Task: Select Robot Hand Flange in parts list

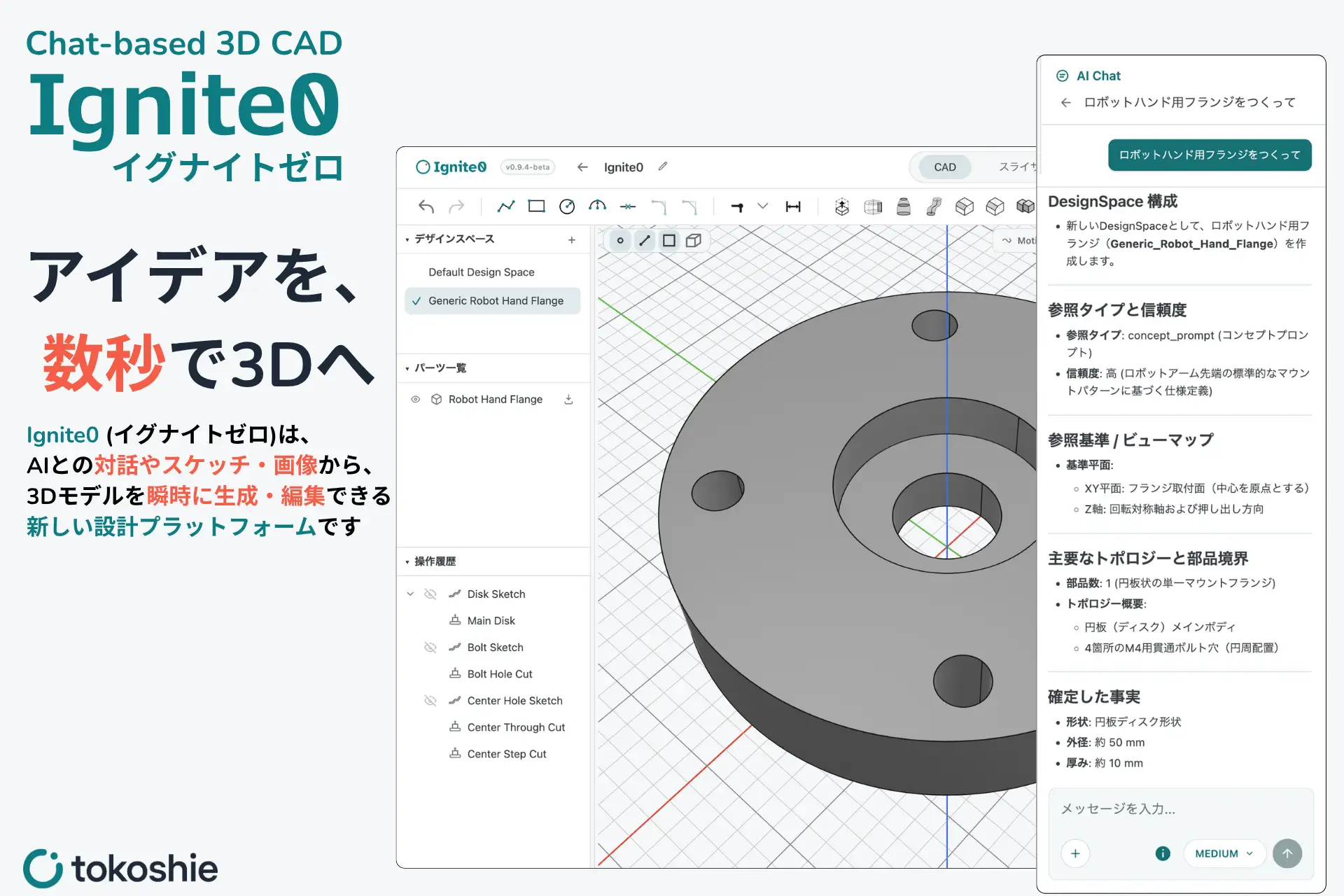Action: [x=496, y=399]
